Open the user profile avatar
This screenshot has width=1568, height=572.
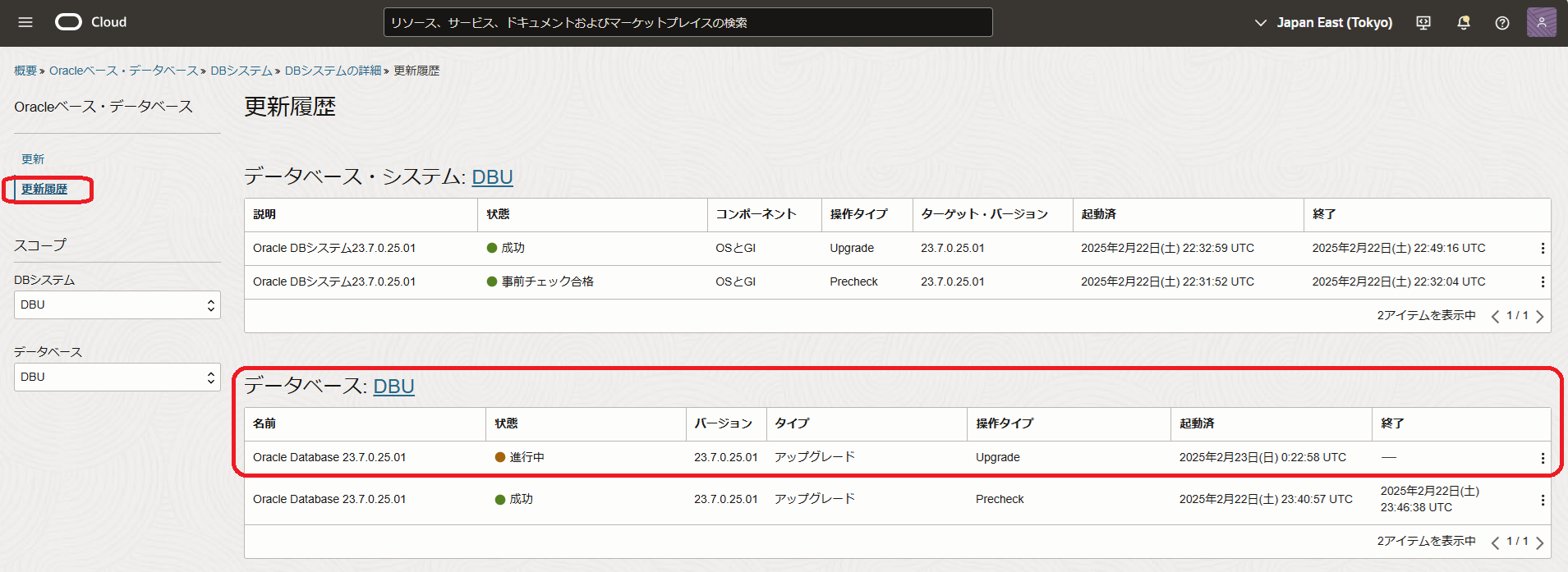pos(1542,22)
